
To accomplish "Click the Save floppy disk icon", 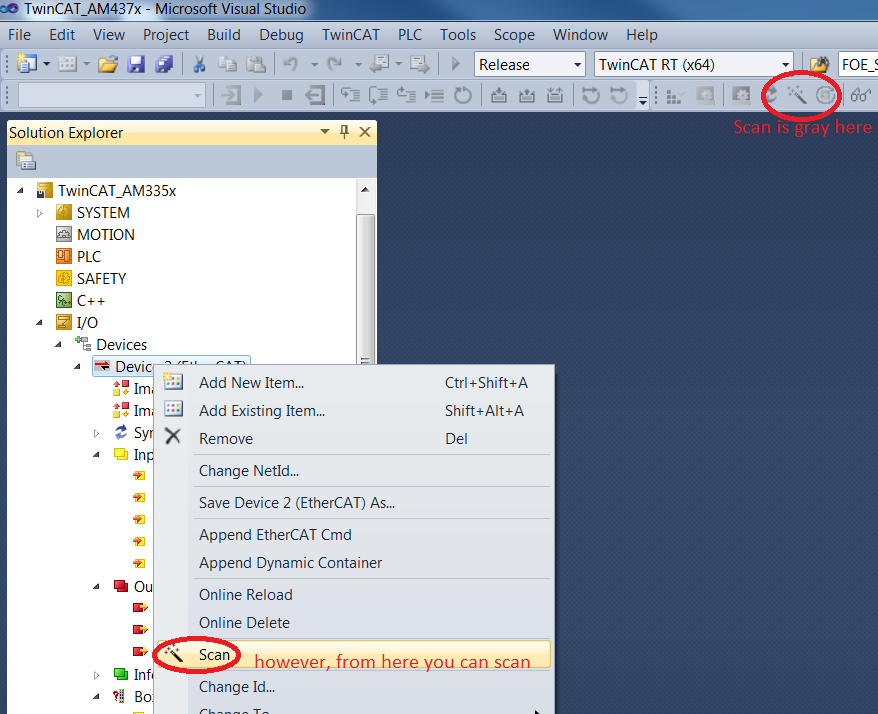I will click(x=136, y=64).
